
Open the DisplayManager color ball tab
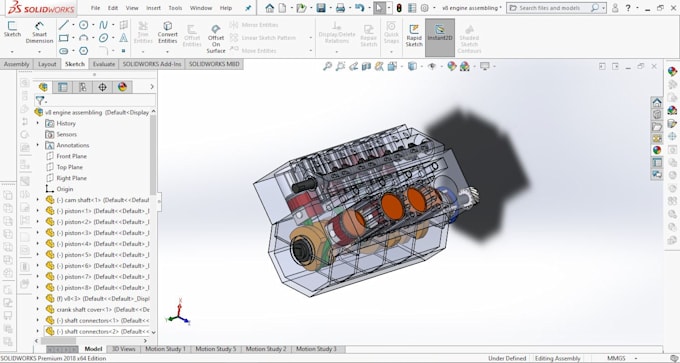tap(122, 87)
